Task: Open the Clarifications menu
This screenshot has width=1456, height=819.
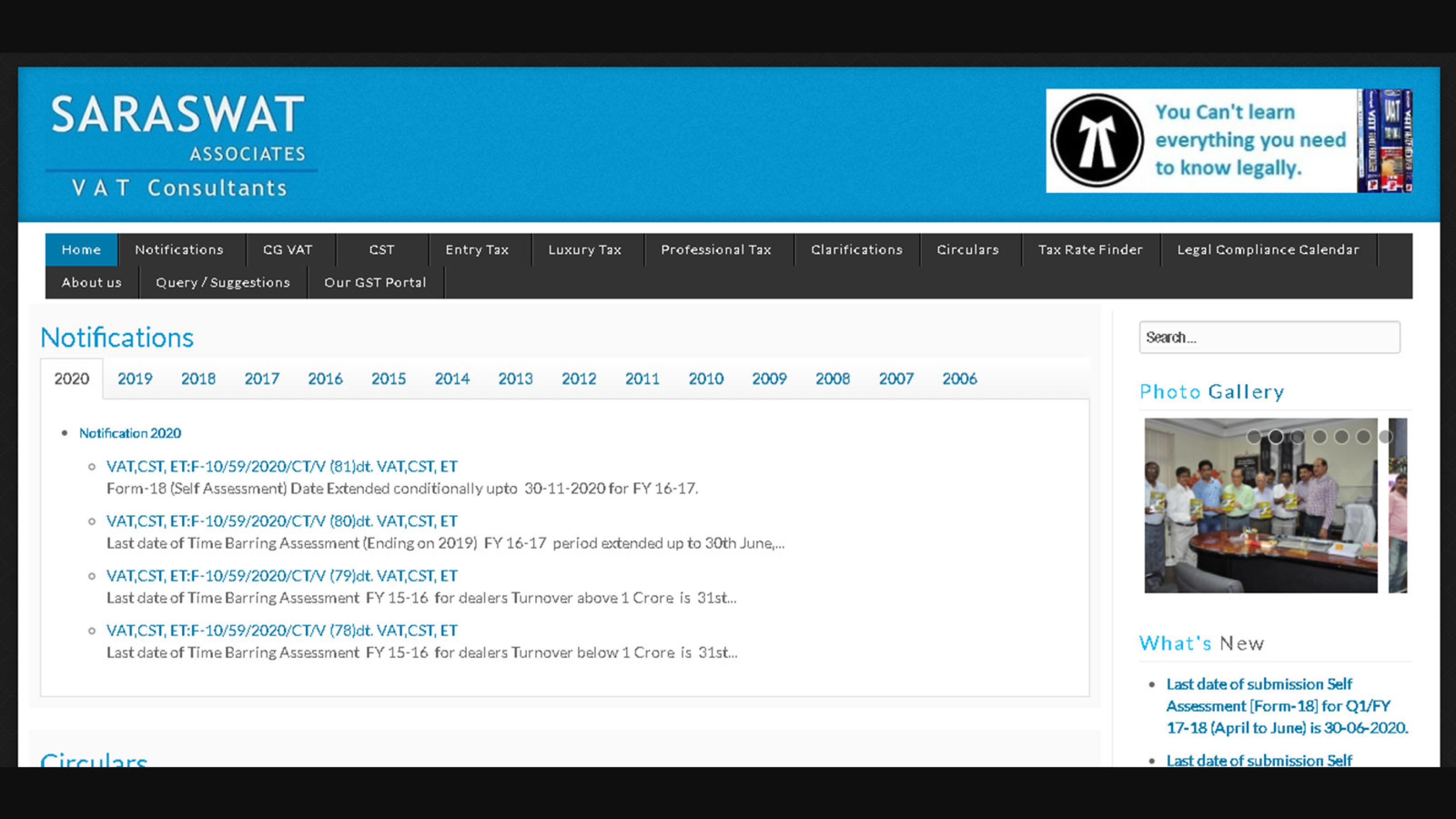Action: 857,249
